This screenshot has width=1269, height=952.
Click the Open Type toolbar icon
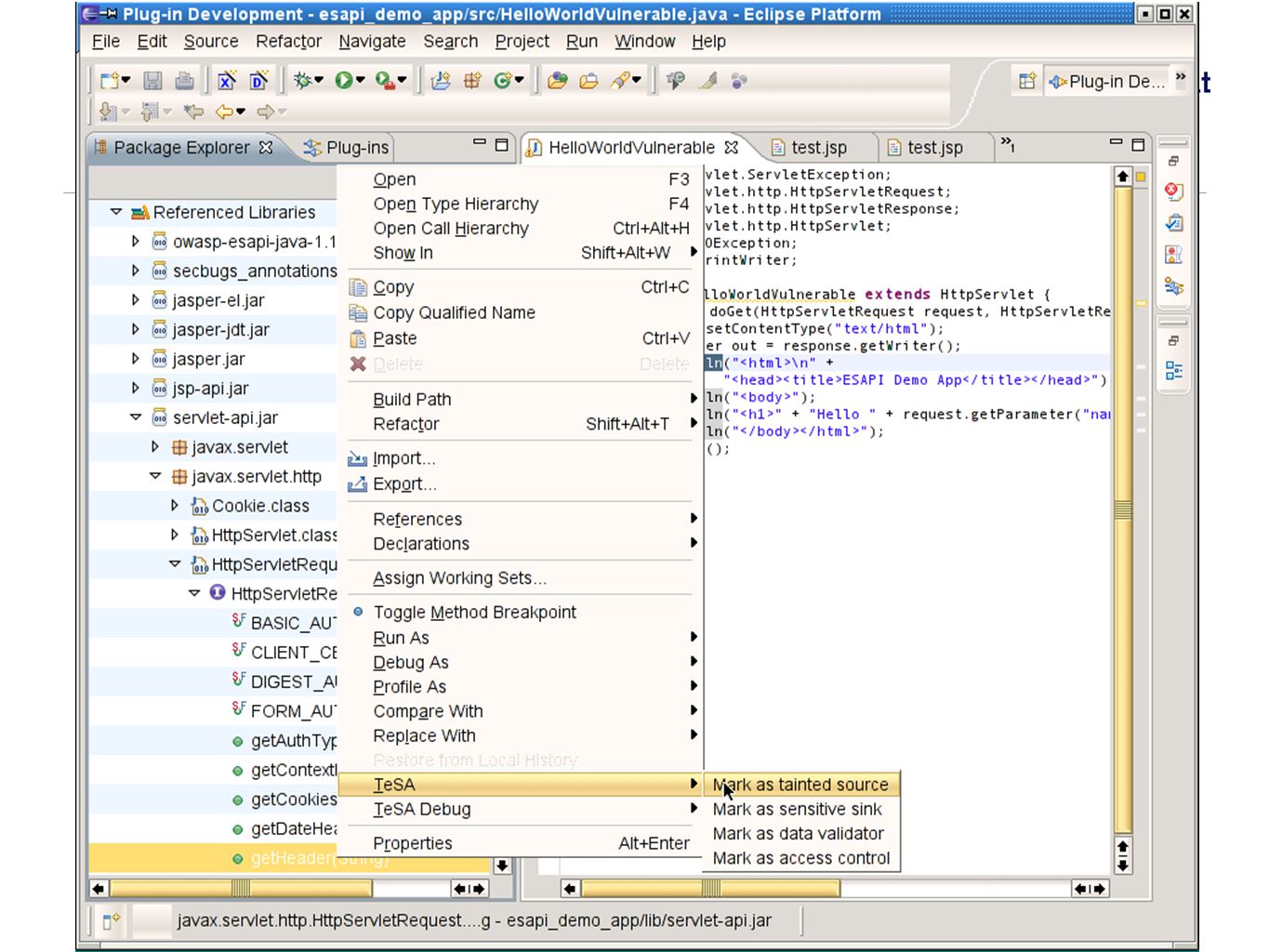point(558,81)
